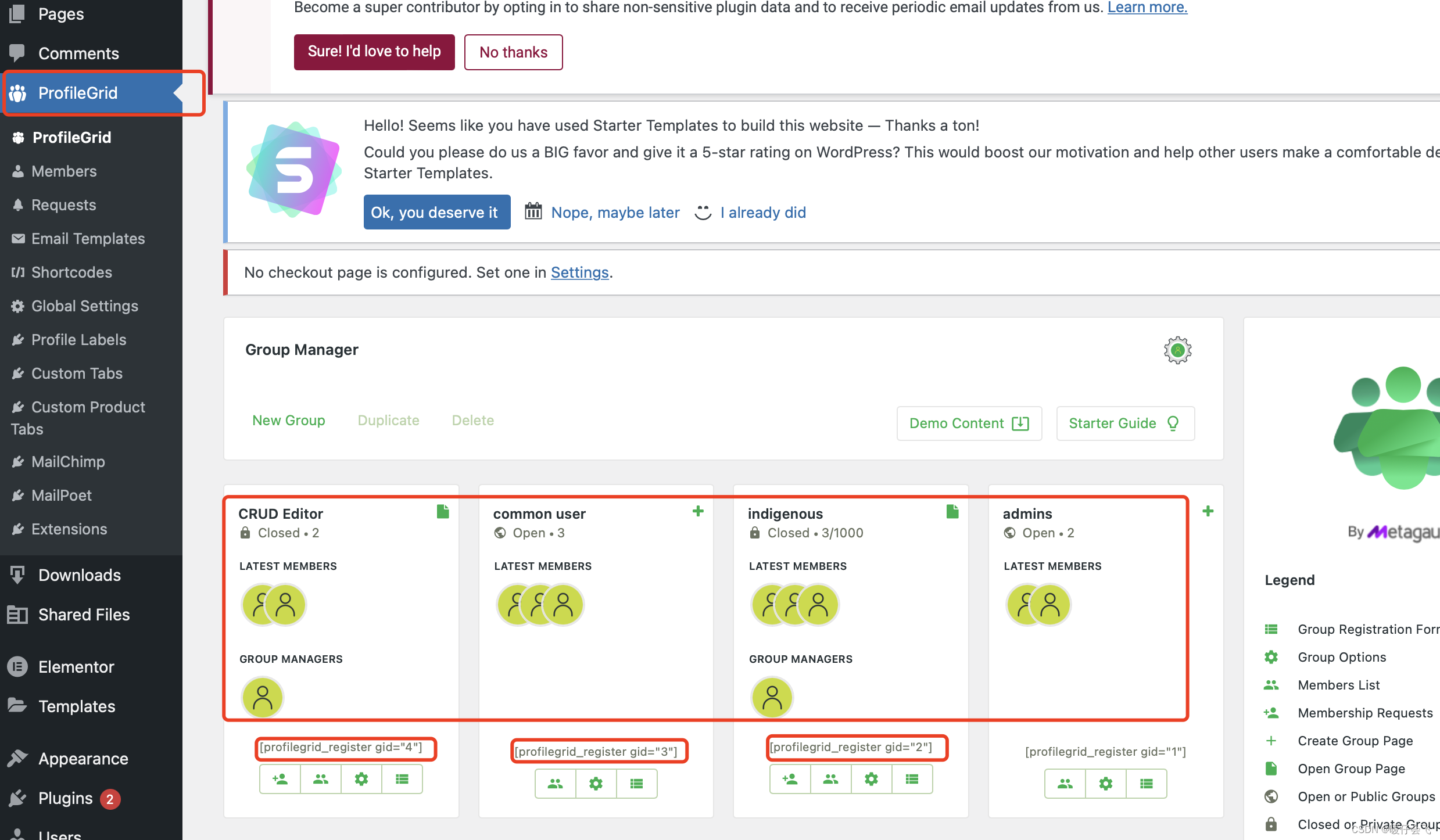Open registration form icon for admins group

tap(1146, 784)
